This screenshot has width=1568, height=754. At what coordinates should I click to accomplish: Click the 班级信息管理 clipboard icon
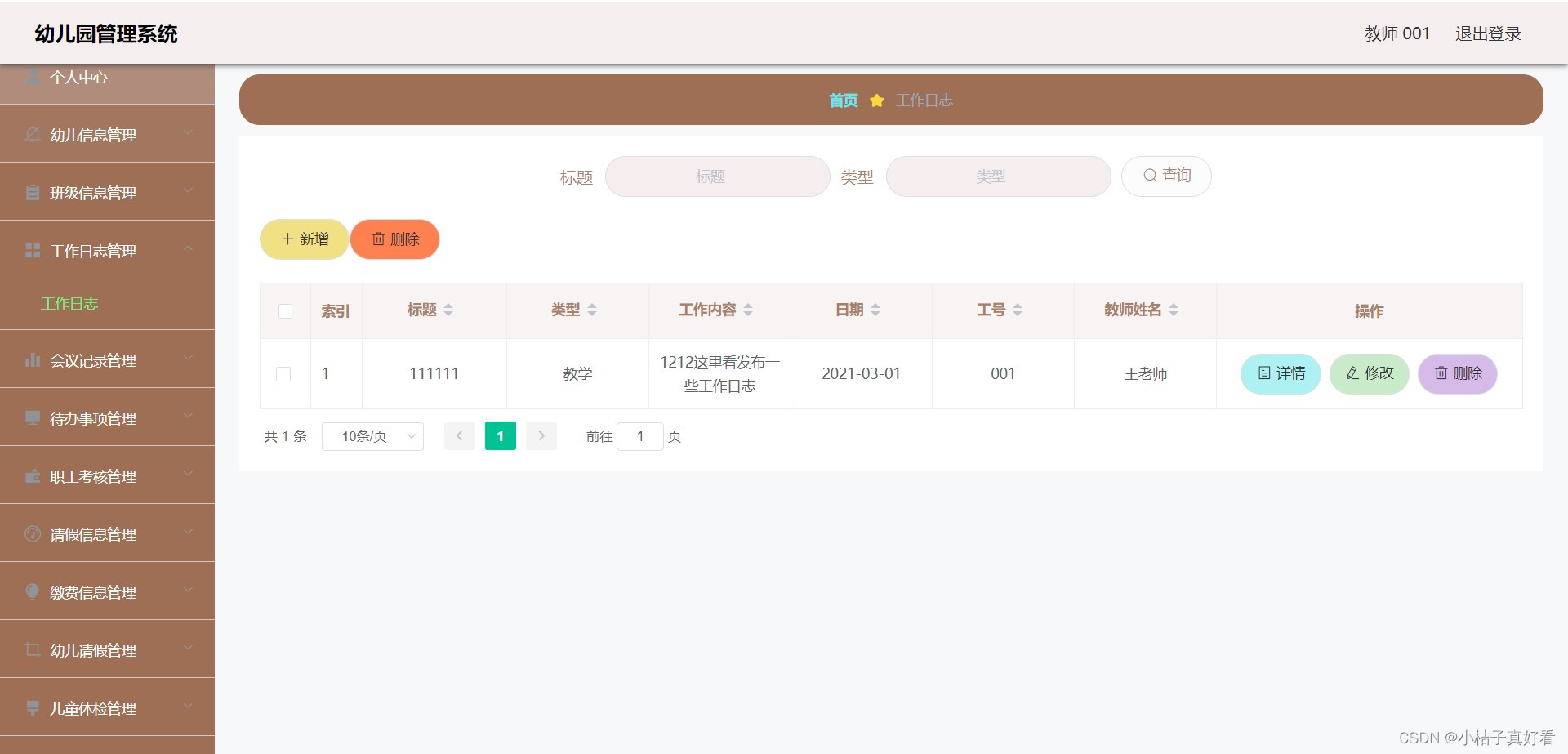pyautogui.click(x=33, y=193)
